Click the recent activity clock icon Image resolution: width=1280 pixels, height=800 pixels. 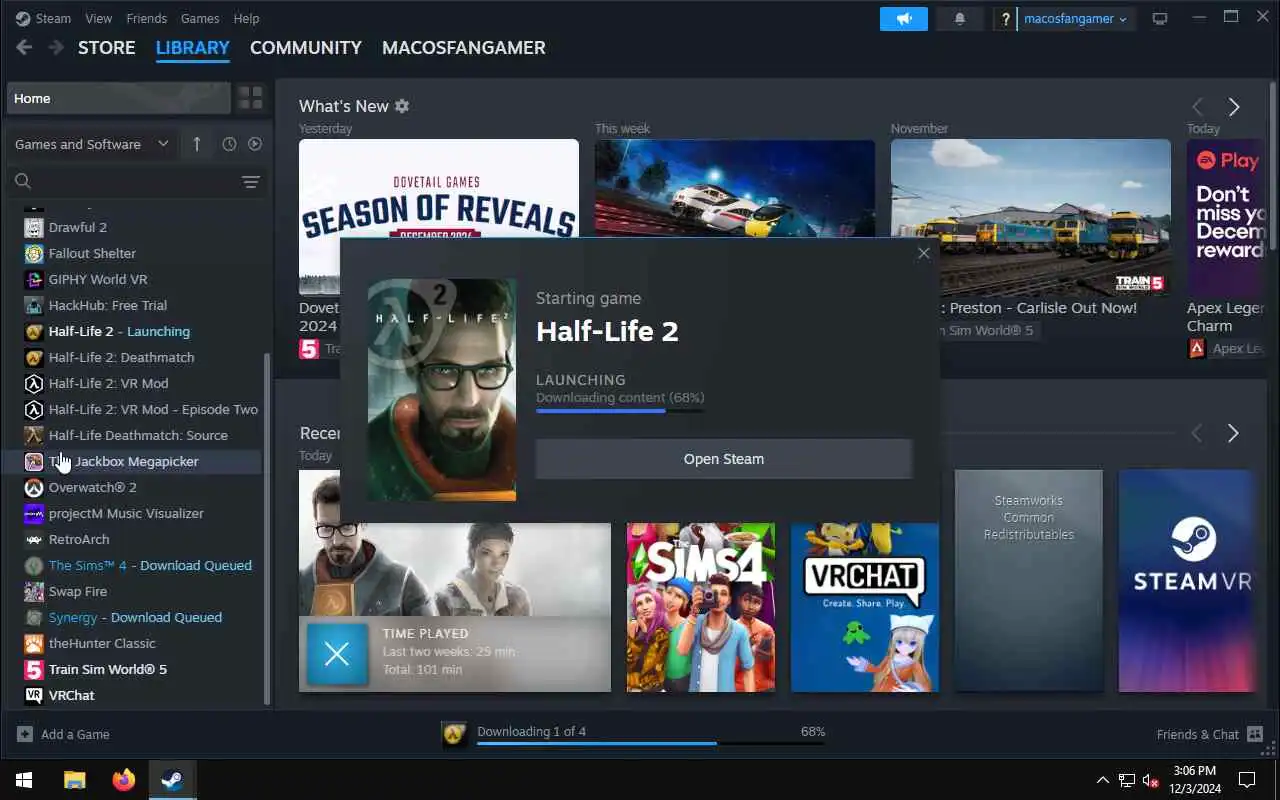[x=229, y=144]
